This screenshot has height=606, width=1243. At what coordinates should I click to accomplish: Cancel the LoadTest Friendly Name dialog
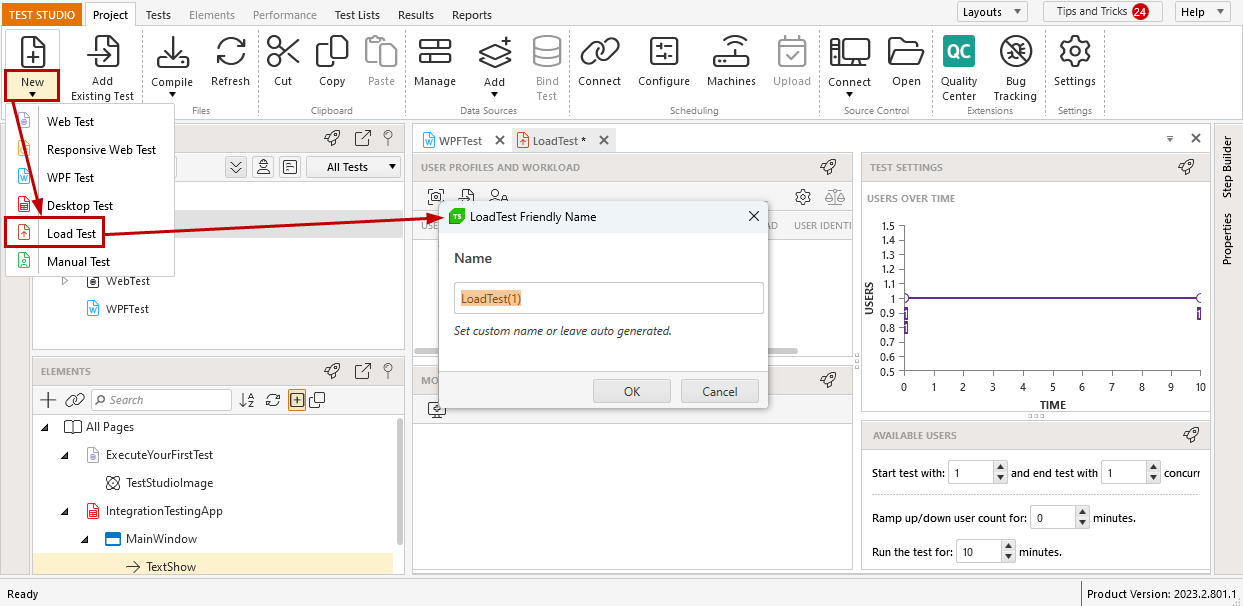pyautogui.click(x=720, y=391)
